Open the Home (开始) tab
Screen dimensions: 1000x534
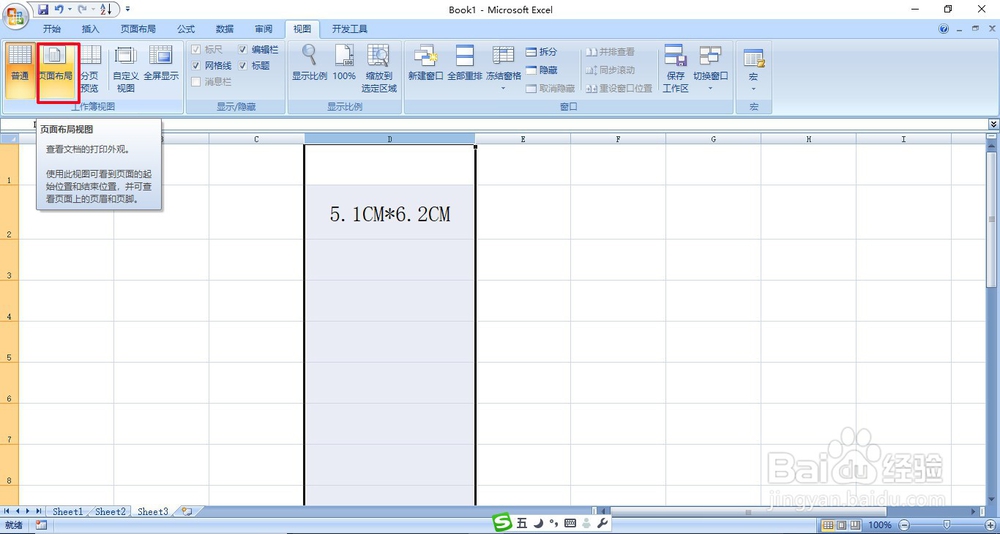tap(52, 29)
